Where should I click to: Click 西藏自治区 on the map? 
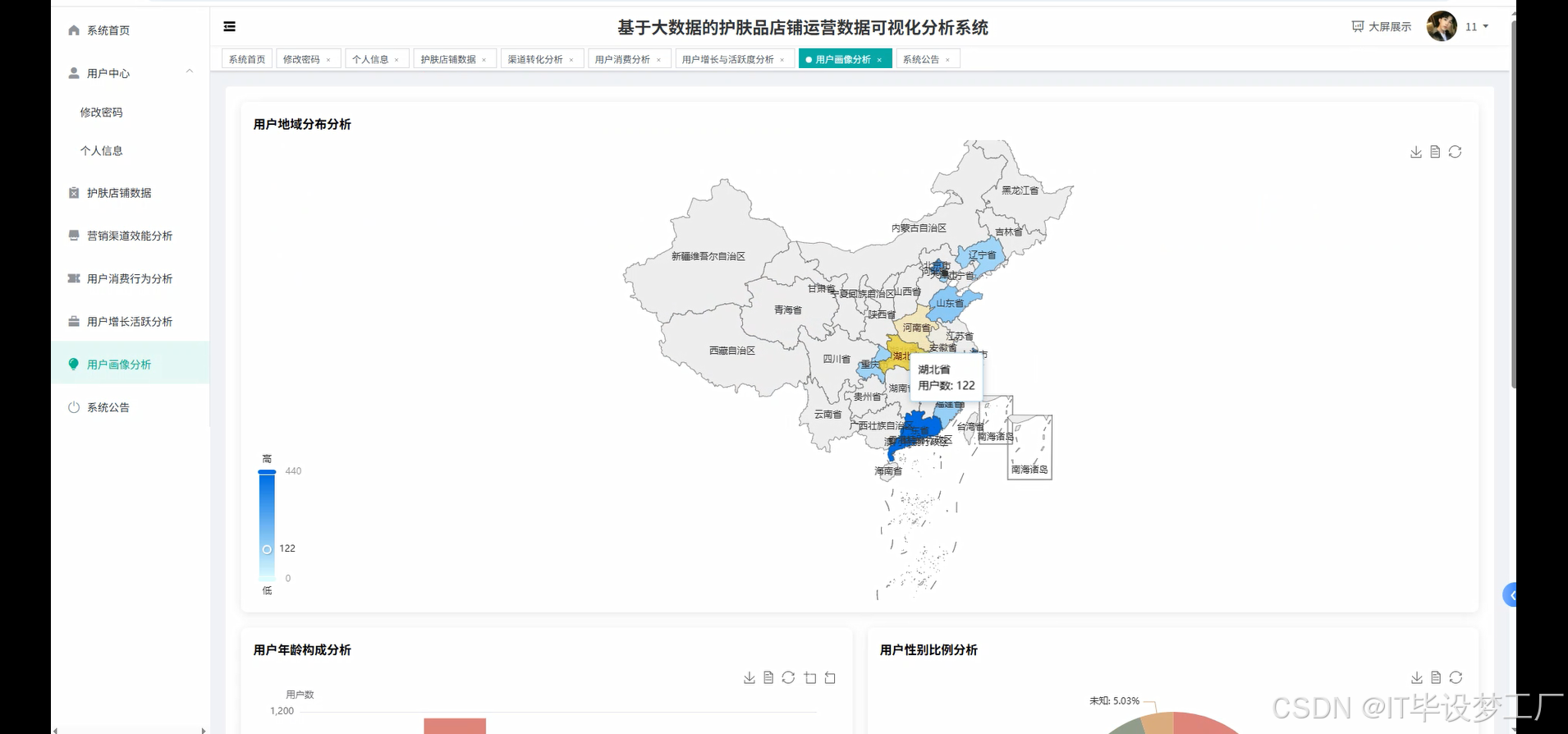[x=731, y=351]
